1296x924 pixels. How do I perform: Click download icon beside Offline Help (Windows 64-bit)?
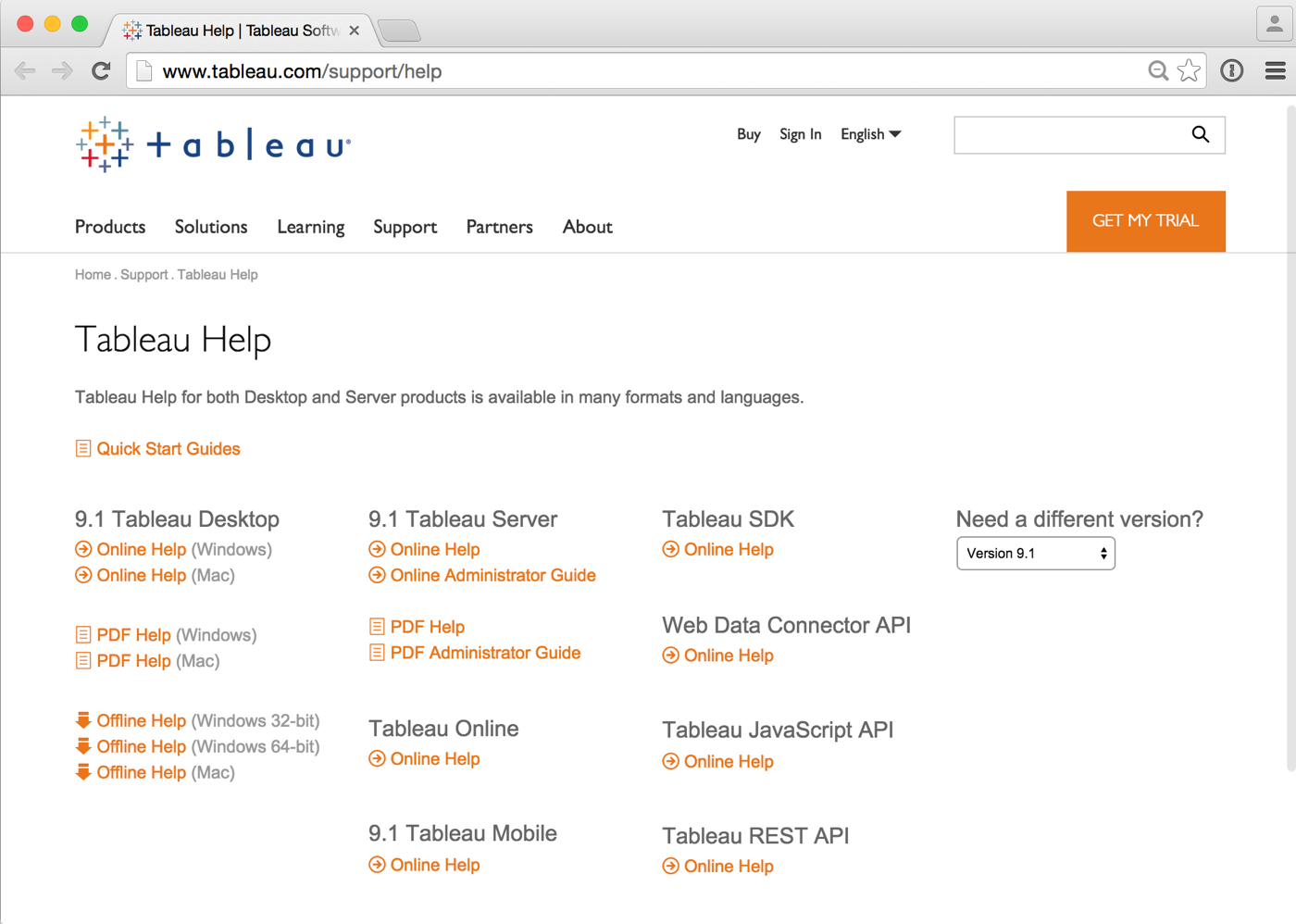click(x=83, y=746)
